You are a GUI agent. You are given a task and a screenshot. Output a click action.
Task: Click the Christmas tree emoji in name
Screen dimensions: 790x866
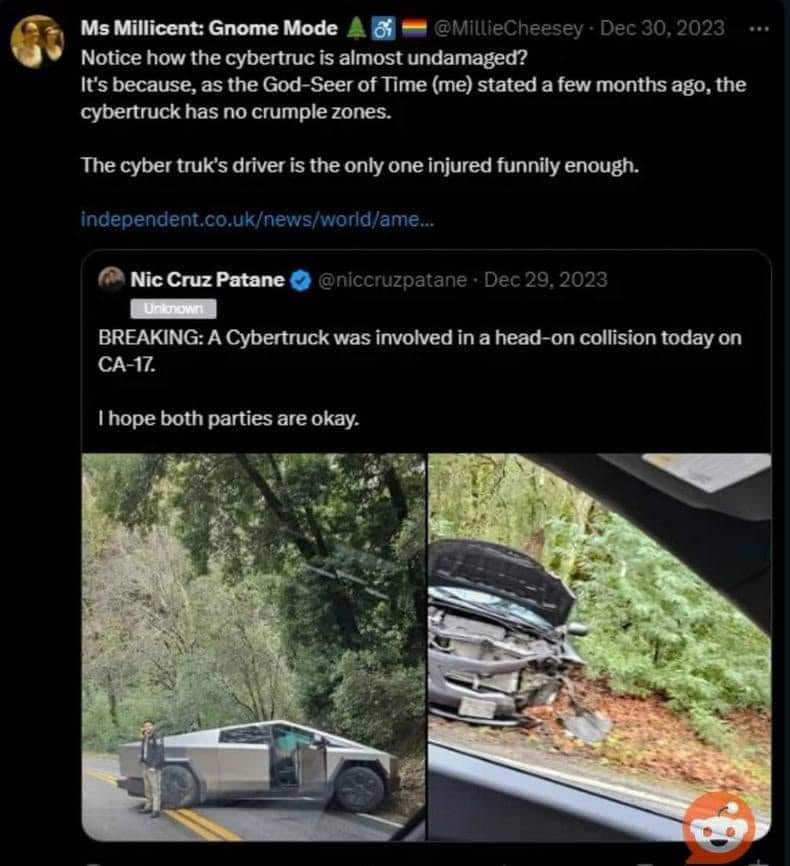tap(355, 28)
